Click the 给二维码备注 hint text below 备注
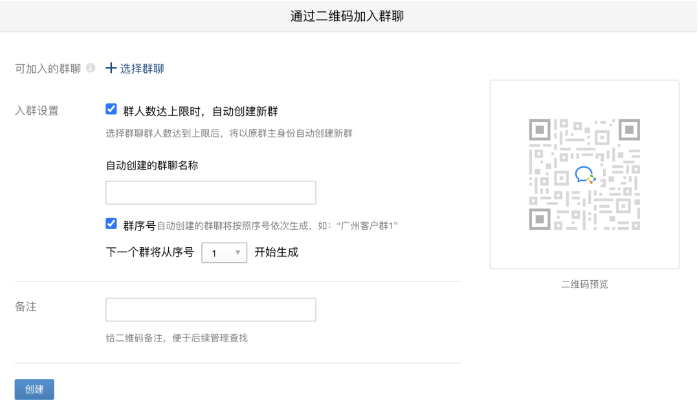The image size is (700, 408). click(176, 338)
